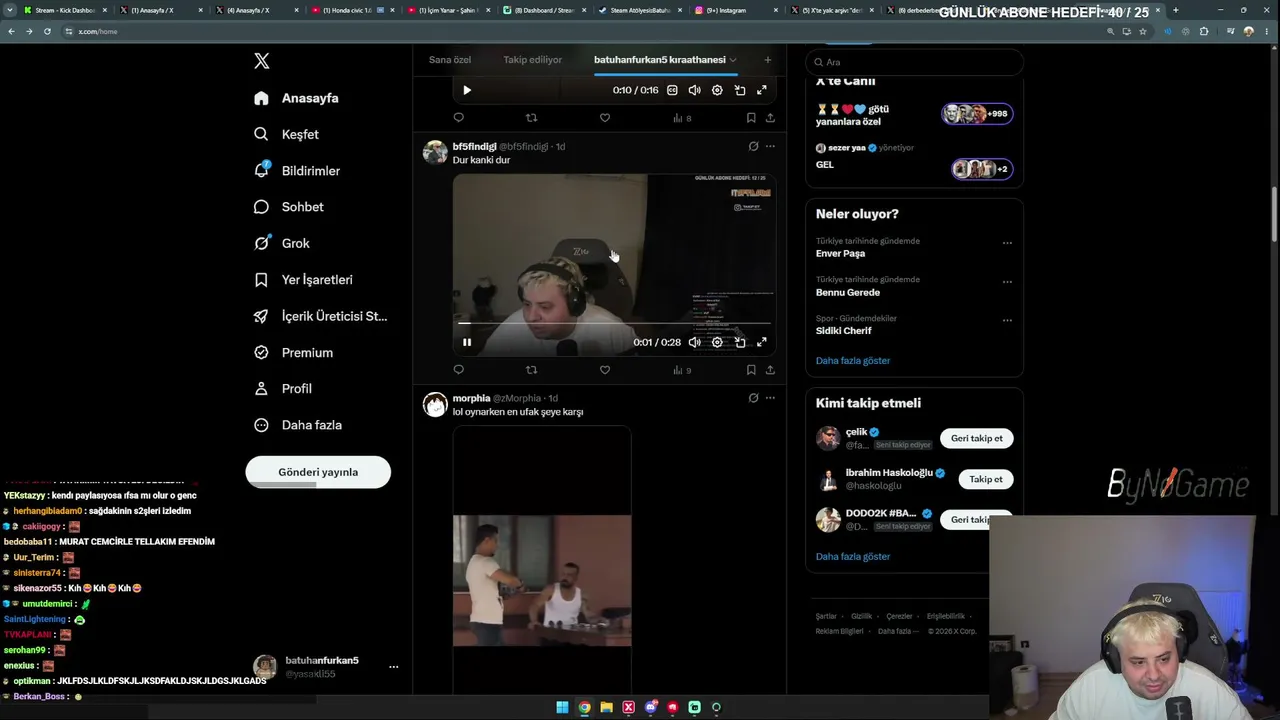Open Grok explain on bf5findigi post
Image resolution: width=1280 pixels, height=720 pixels.
click(753, 146)
